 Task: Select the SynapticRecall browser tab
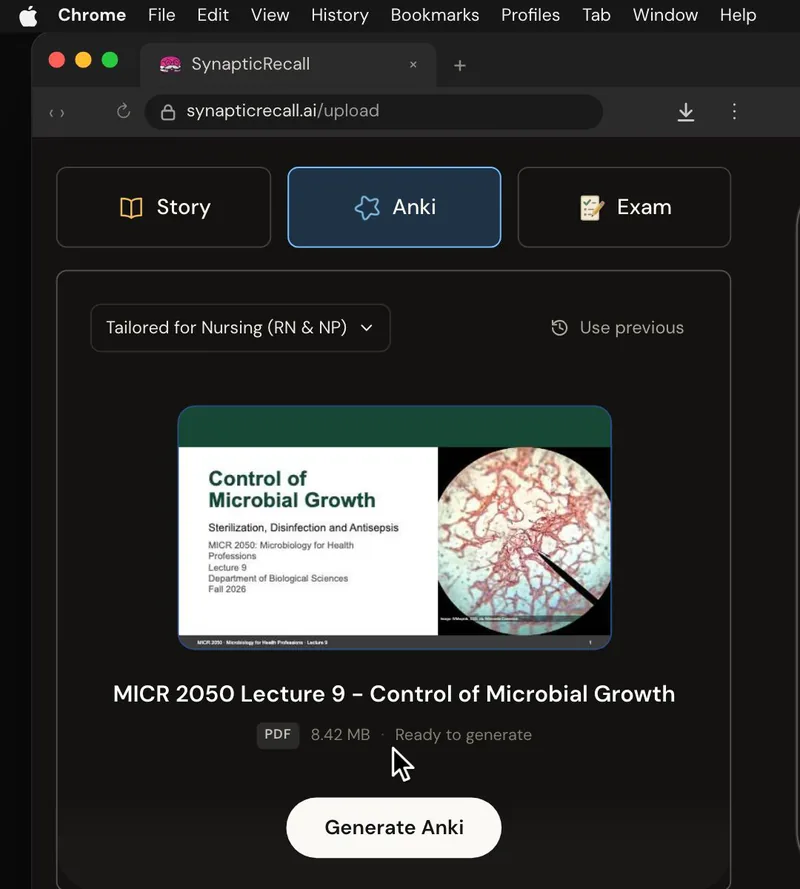(x=288, y=65)
